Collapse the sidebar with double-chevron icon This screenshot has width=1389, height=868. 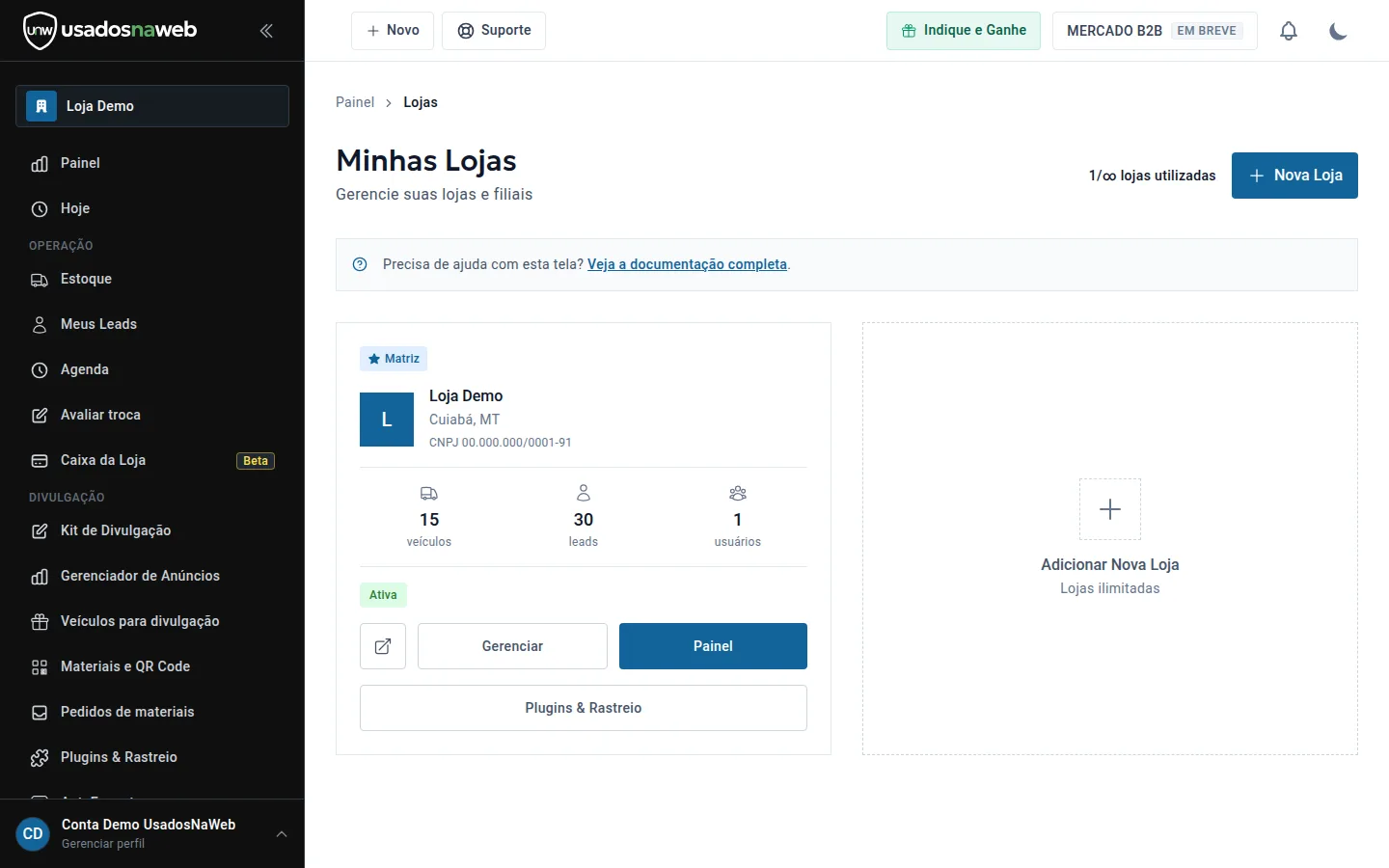click(x=266, y=31)
